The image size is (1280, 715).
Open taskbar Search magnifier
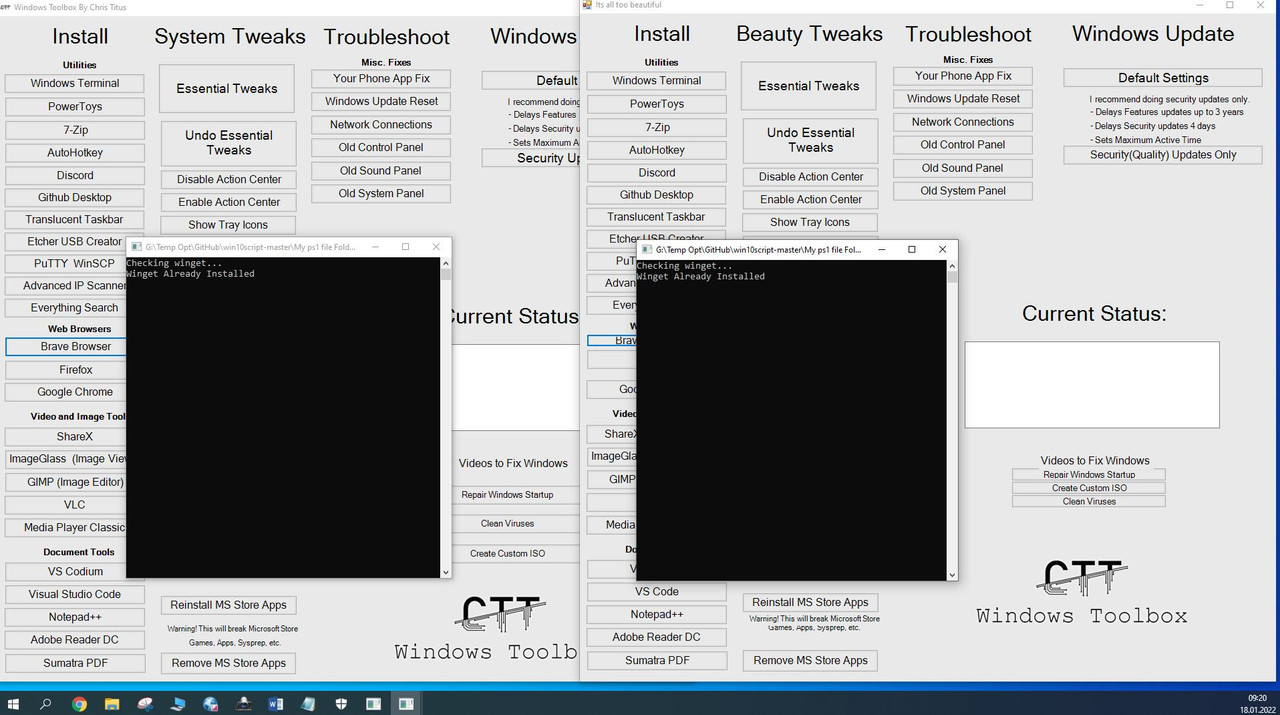click(x=46, y=704)
